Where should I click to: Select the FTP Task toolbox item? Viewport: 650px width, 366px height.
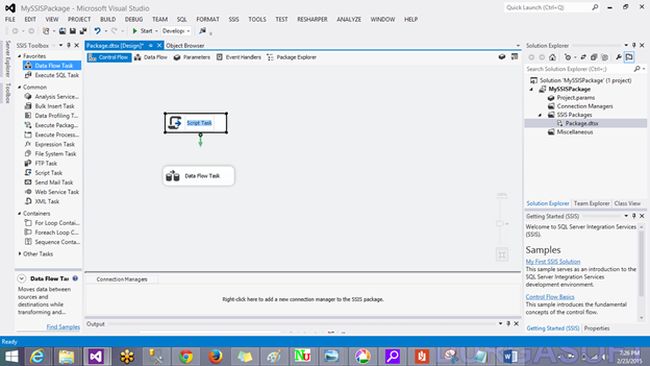click(x=46, y=163)
